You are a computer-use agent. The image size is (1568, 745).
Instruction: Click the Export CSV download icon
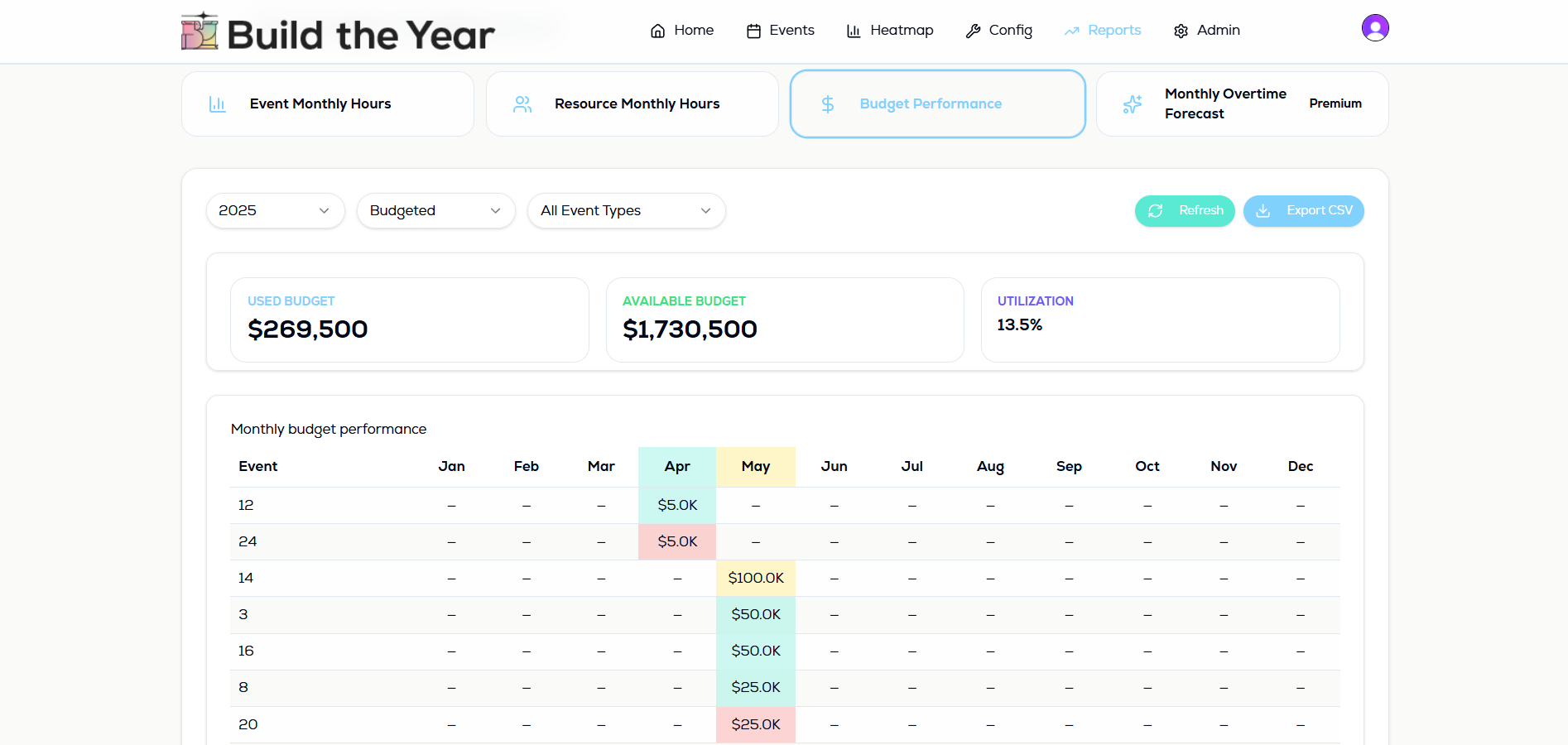point(1263,211)
